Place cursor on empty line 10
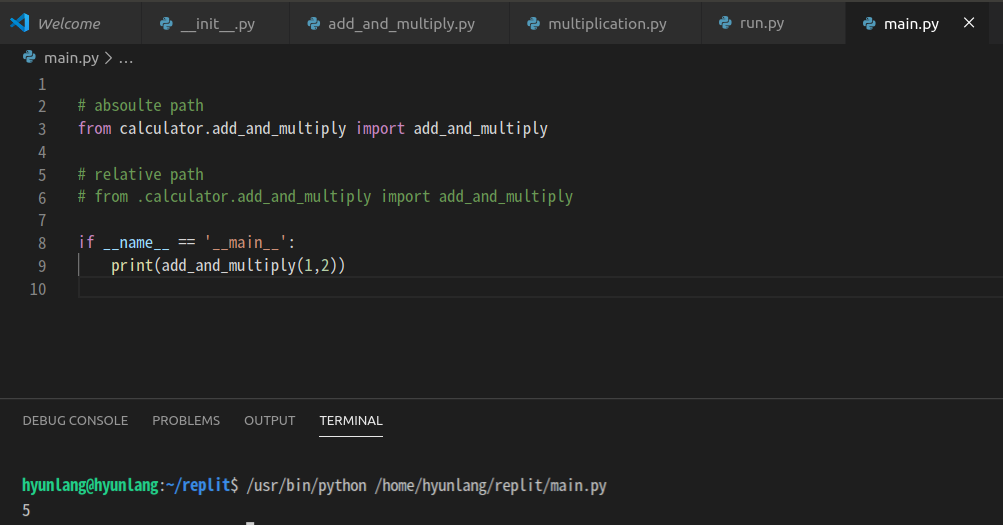Image resolution: width=1003 pixels, height=525 pixels. (541, 288)
